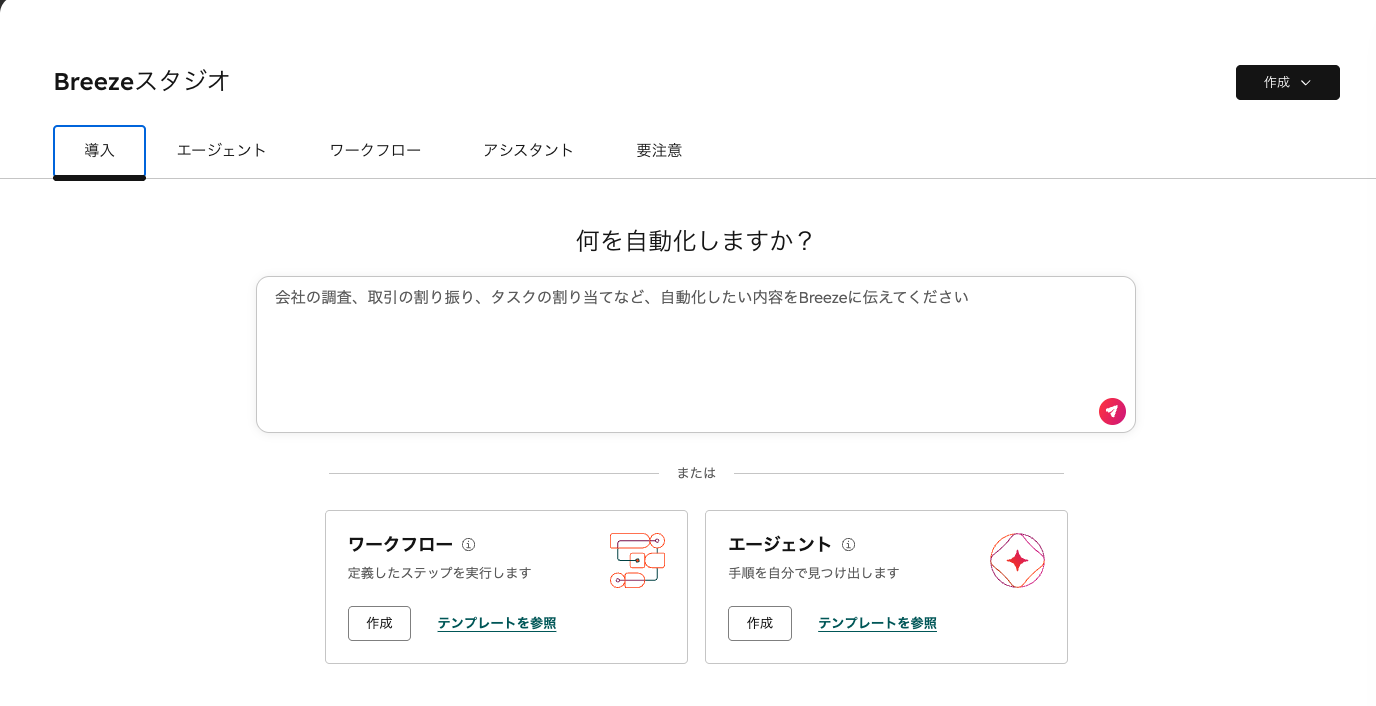Create an agent with the 作成 button
1376x706 pixels.
click(x=760, y=623)
